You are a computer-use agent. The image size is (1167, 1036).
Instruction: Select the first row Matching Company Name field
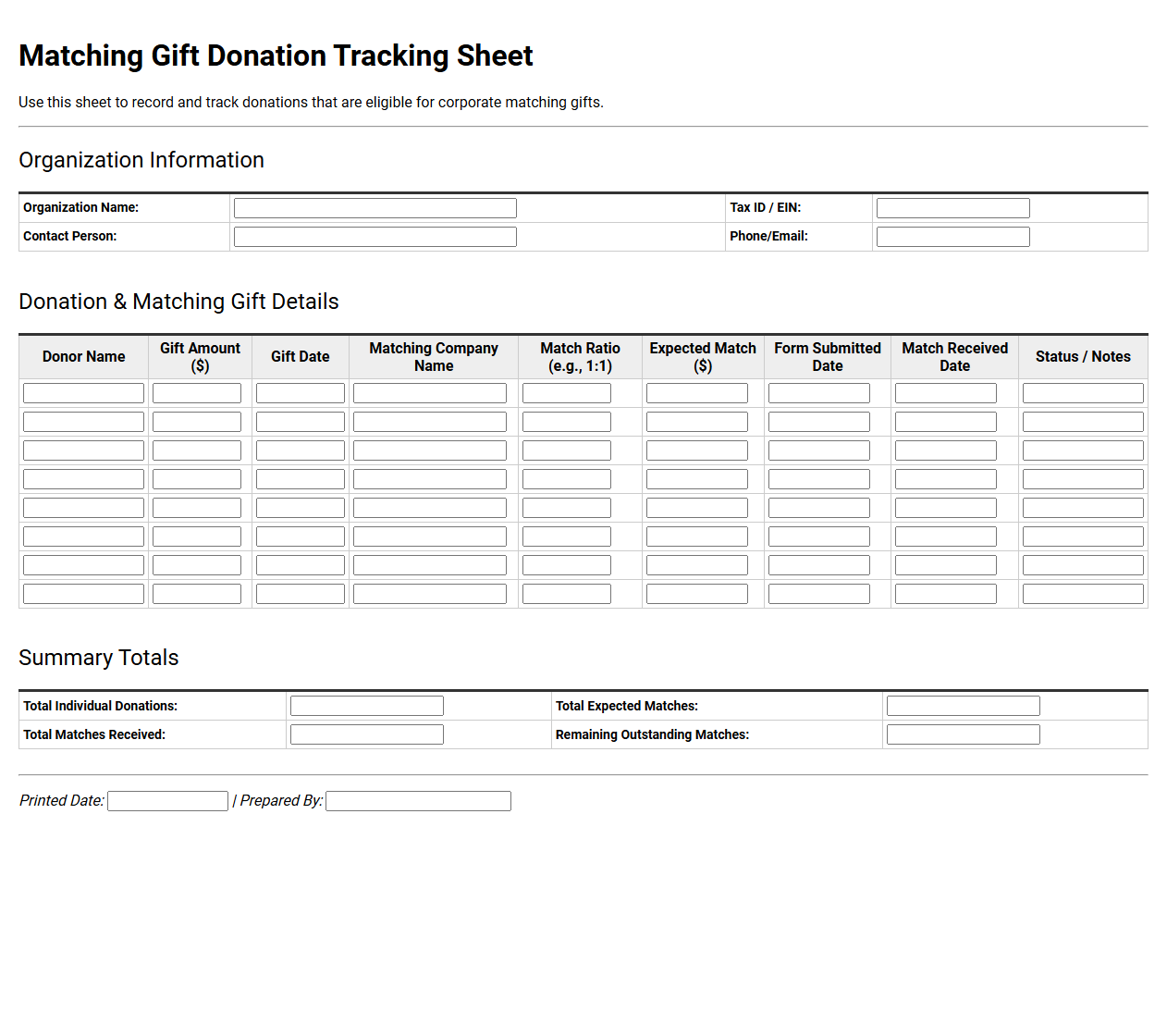[430, 393]
